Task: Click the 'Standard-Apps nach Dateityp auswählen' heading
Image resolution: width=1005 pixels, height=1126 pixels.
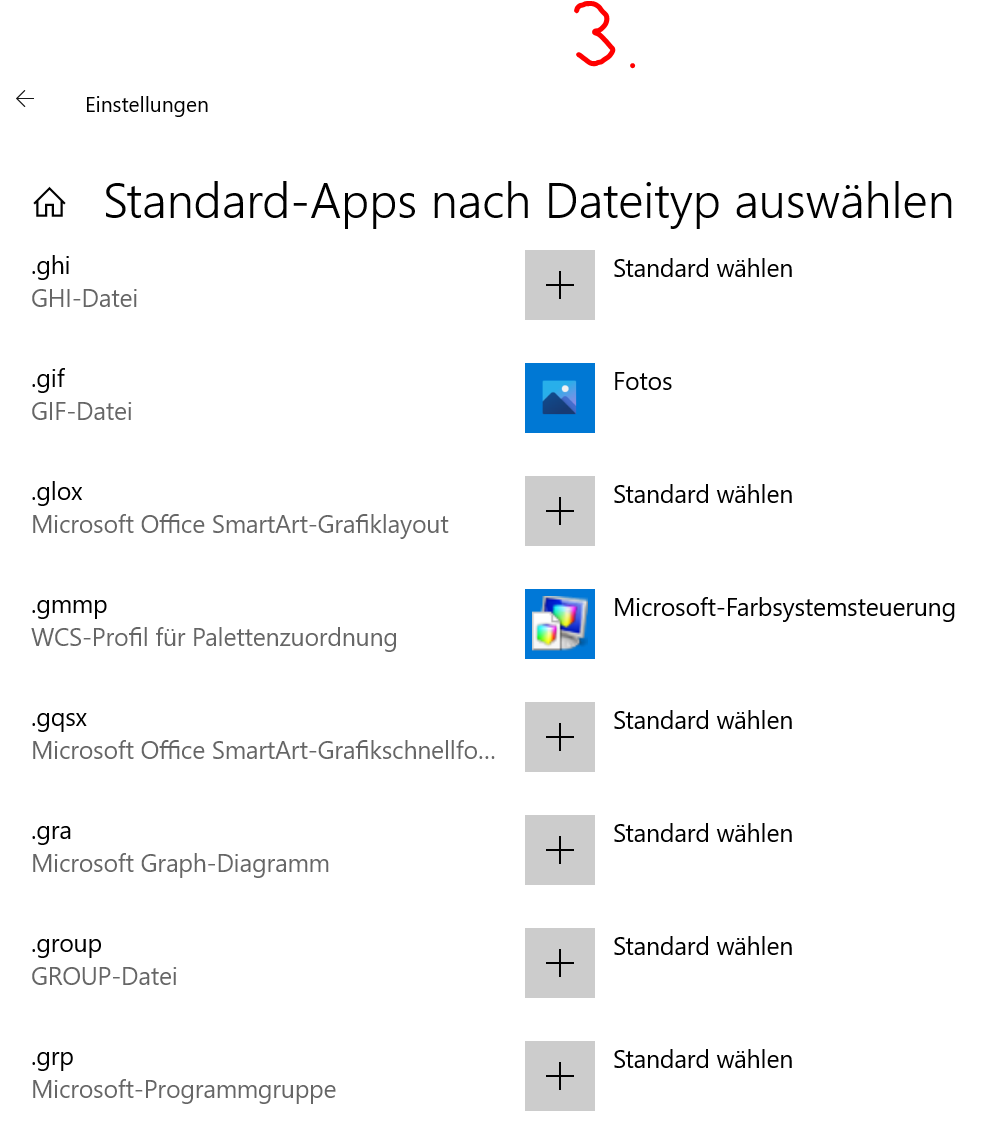Action: pos(529,203)
